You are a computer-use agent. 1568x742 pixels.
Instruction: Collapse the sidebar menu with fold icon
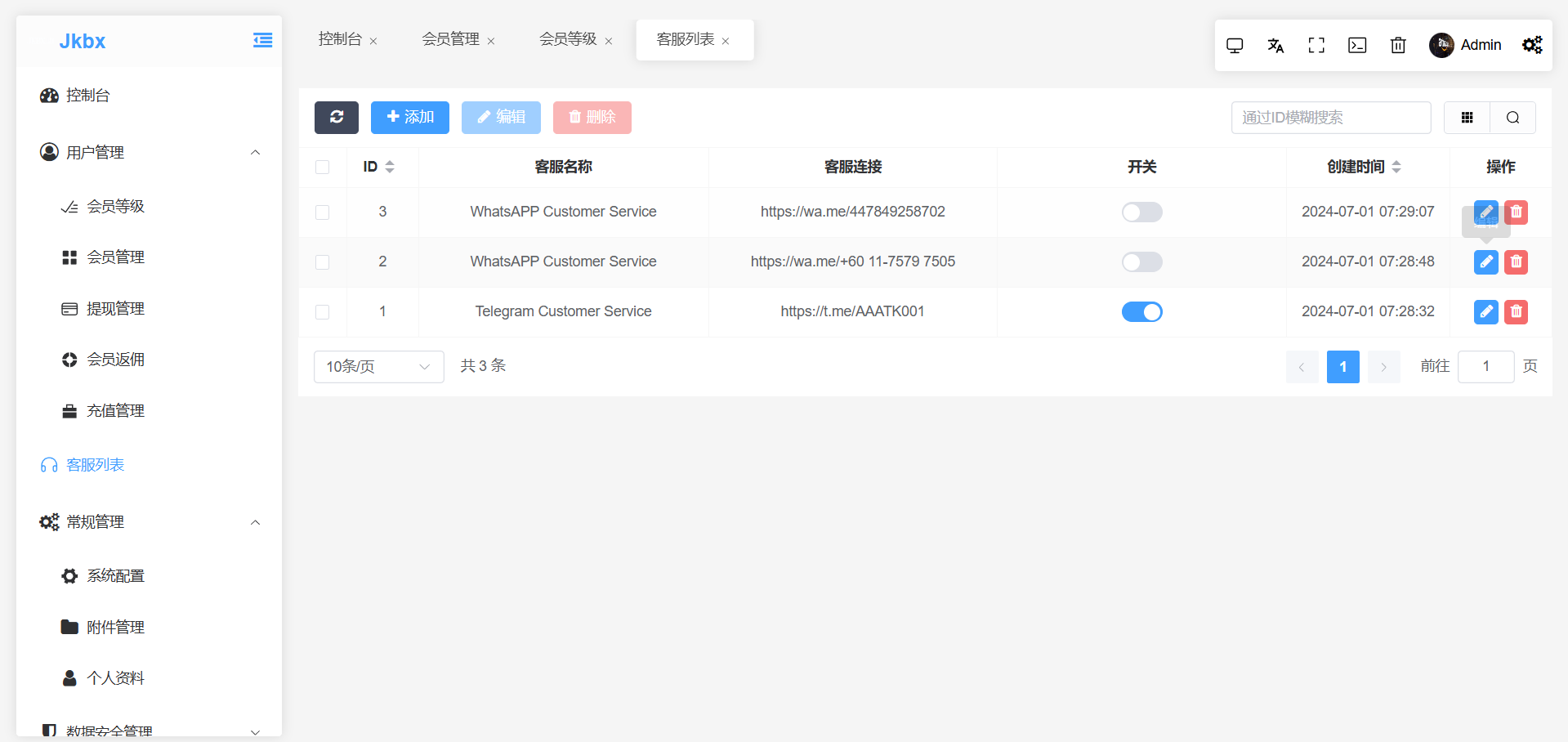(x=262, y=41)
